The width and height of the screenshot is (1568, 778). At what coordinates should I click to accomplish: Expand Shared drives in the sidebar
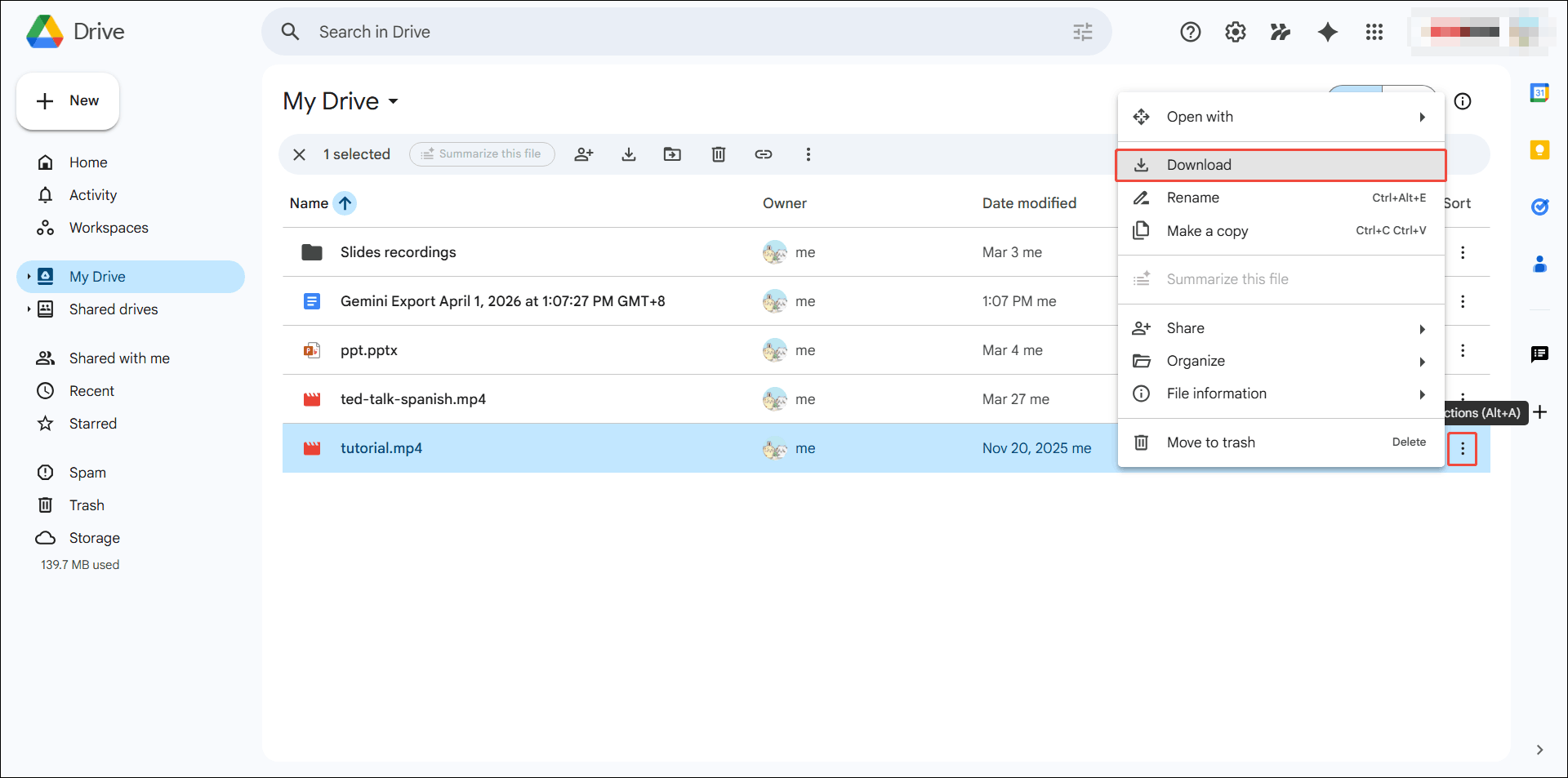[29, 309]
